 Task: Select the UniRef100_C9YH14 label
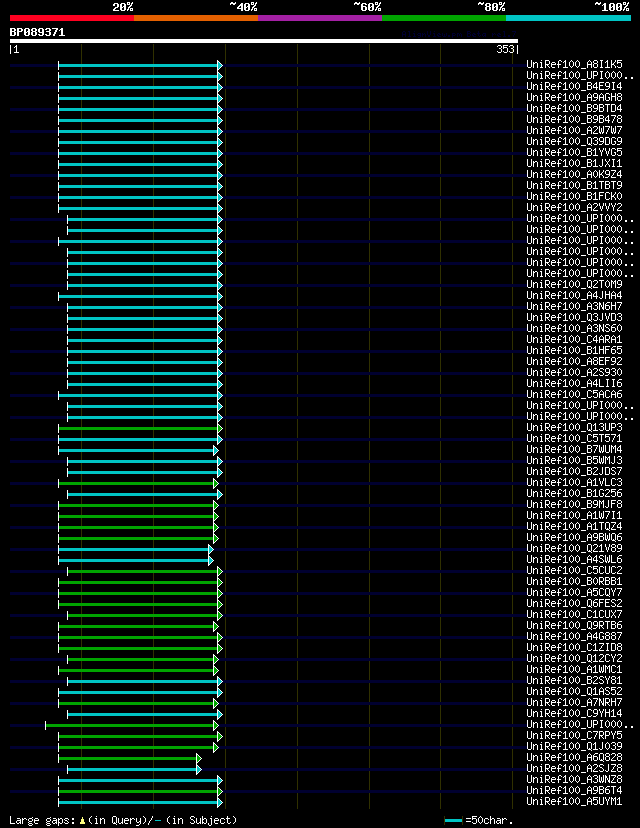[x=574, y=714]
